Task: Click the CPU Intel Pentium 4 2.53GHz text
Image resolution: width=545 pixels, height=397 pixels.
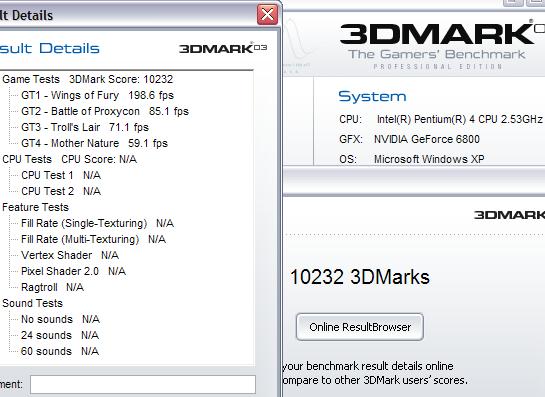Action: point(441,119)
